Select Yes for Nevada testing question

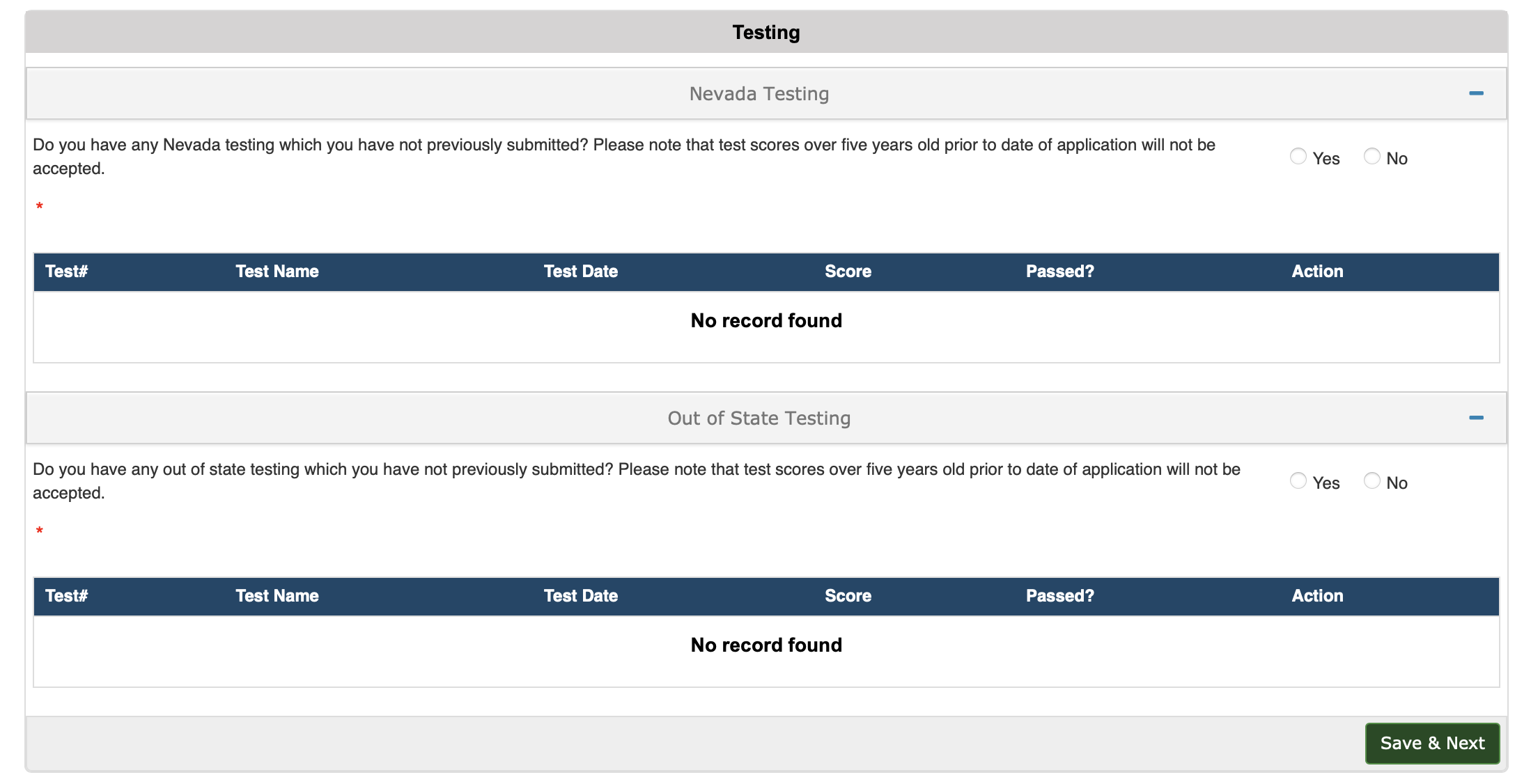click(x=1298, y=157)
